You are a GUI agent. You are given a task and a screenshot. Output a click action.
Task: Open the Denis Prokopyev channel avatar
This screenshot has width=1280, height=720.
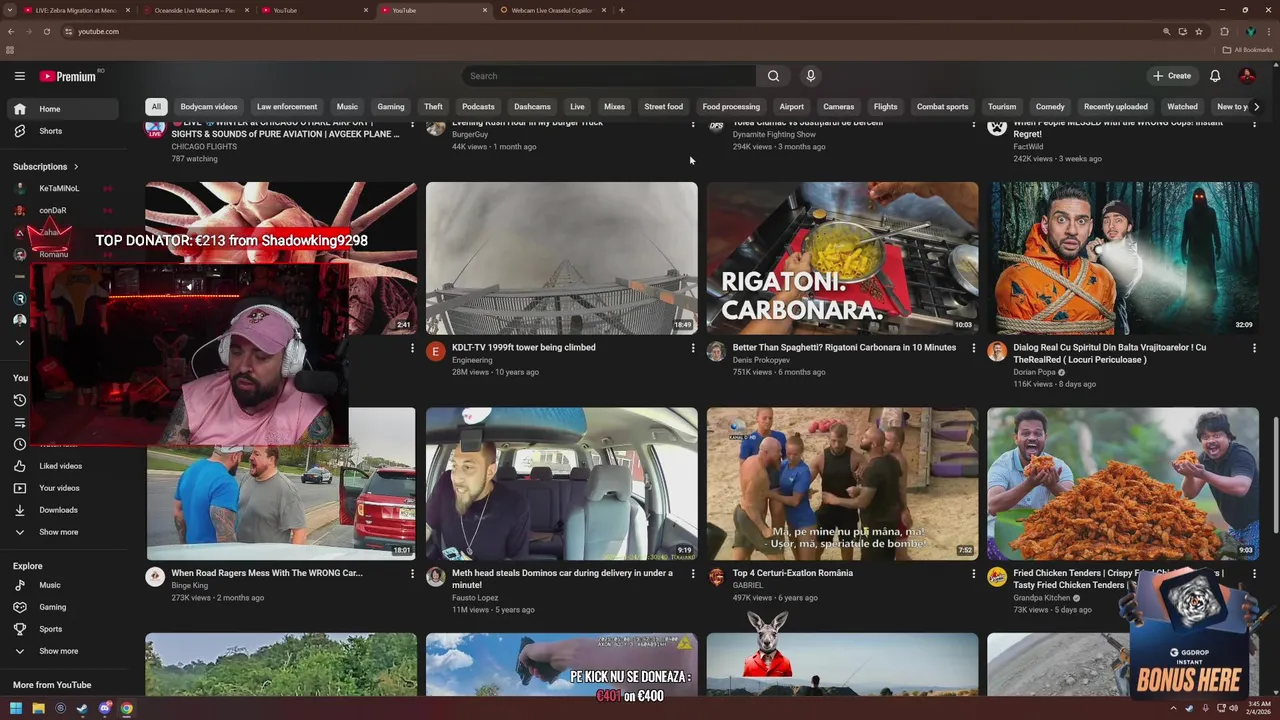716,351
